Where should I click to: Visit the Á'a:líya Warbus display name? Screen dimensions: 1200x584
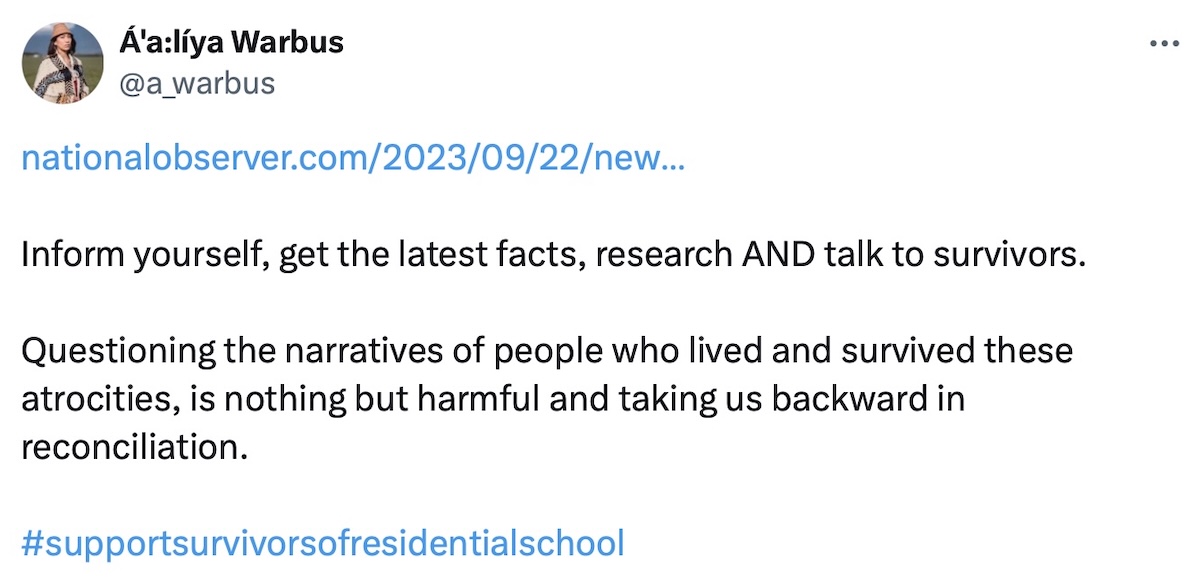[231, 43]
